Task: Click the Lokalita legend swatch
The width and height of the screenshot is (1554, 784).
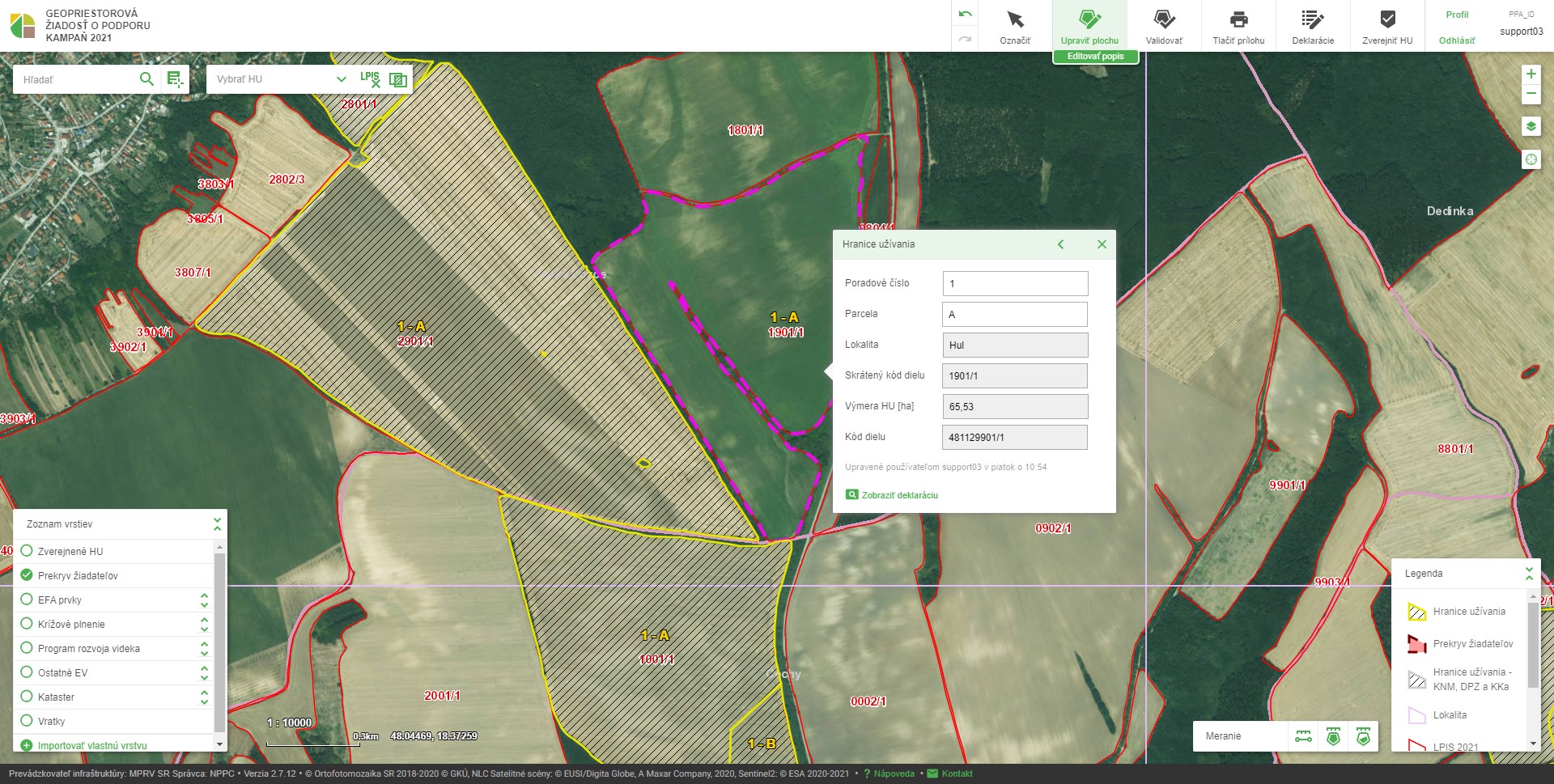Action: (1416, 715)
